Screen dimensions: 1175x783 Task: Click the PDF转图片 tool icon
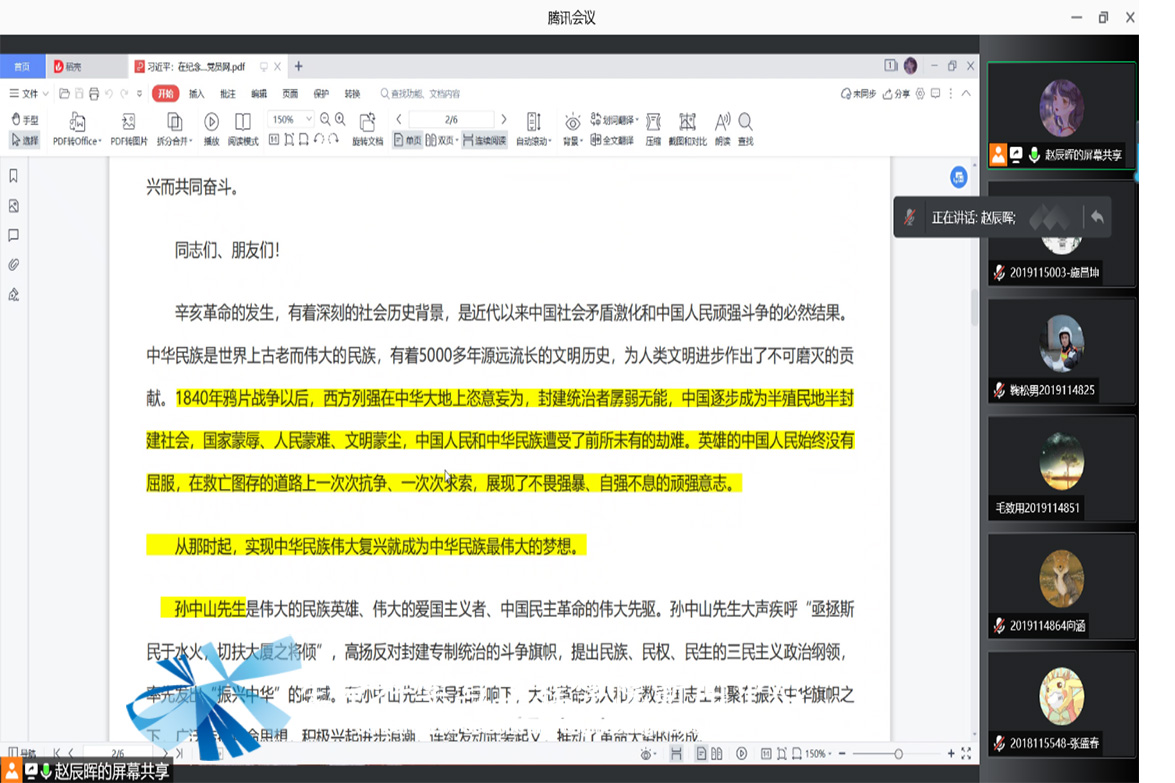coord(129,122)
